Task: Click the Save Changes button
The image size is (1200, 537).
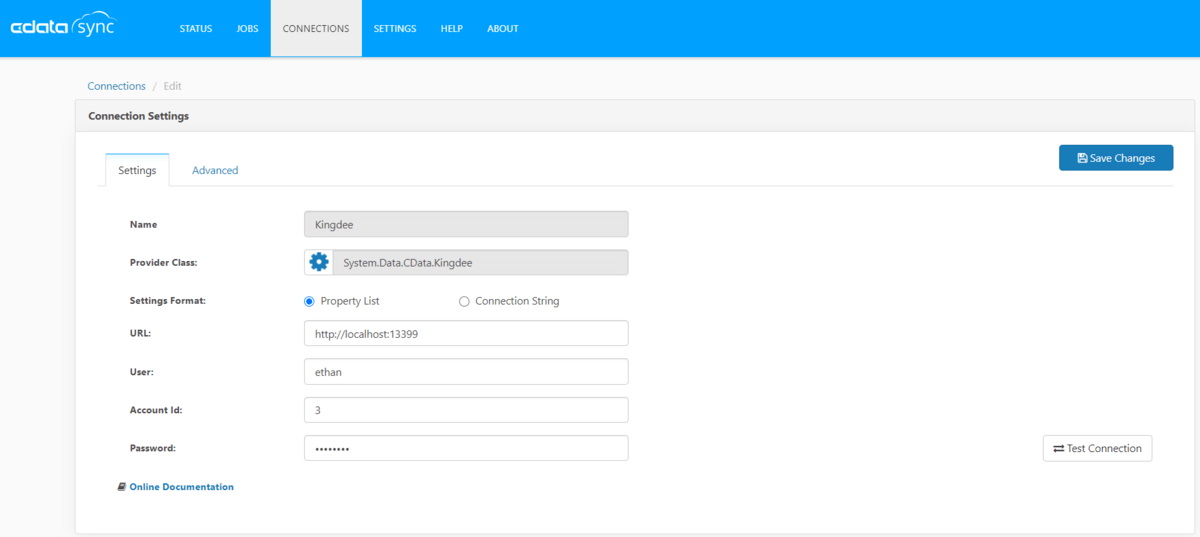Action: [1116, 158]
